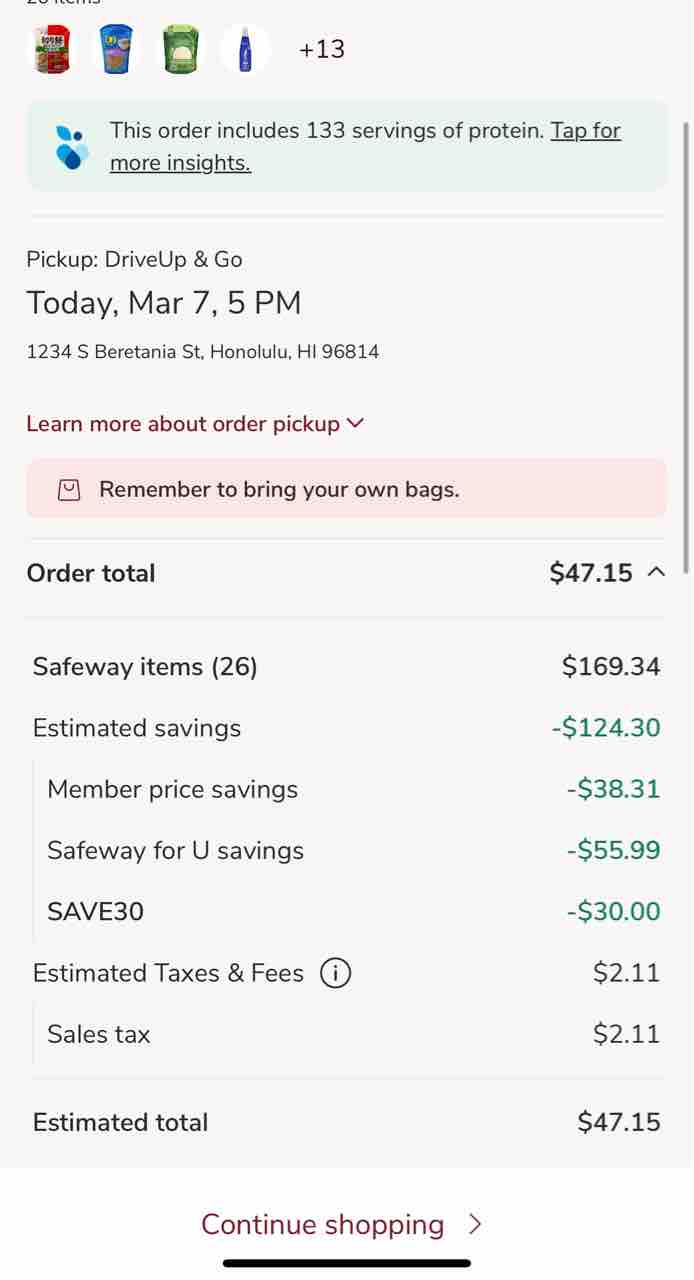
Task: Tap the blue spray bottle thumbnail
Action: tap(245, 49)
